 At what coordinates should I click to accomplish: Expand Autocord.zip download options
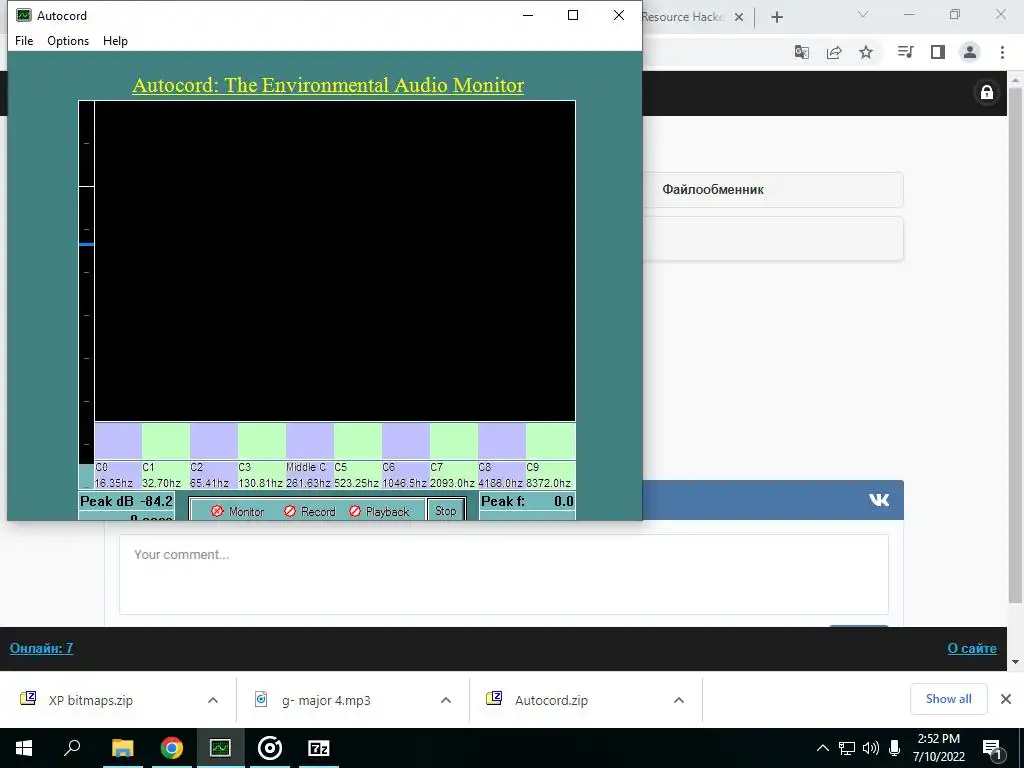point(679,700)
